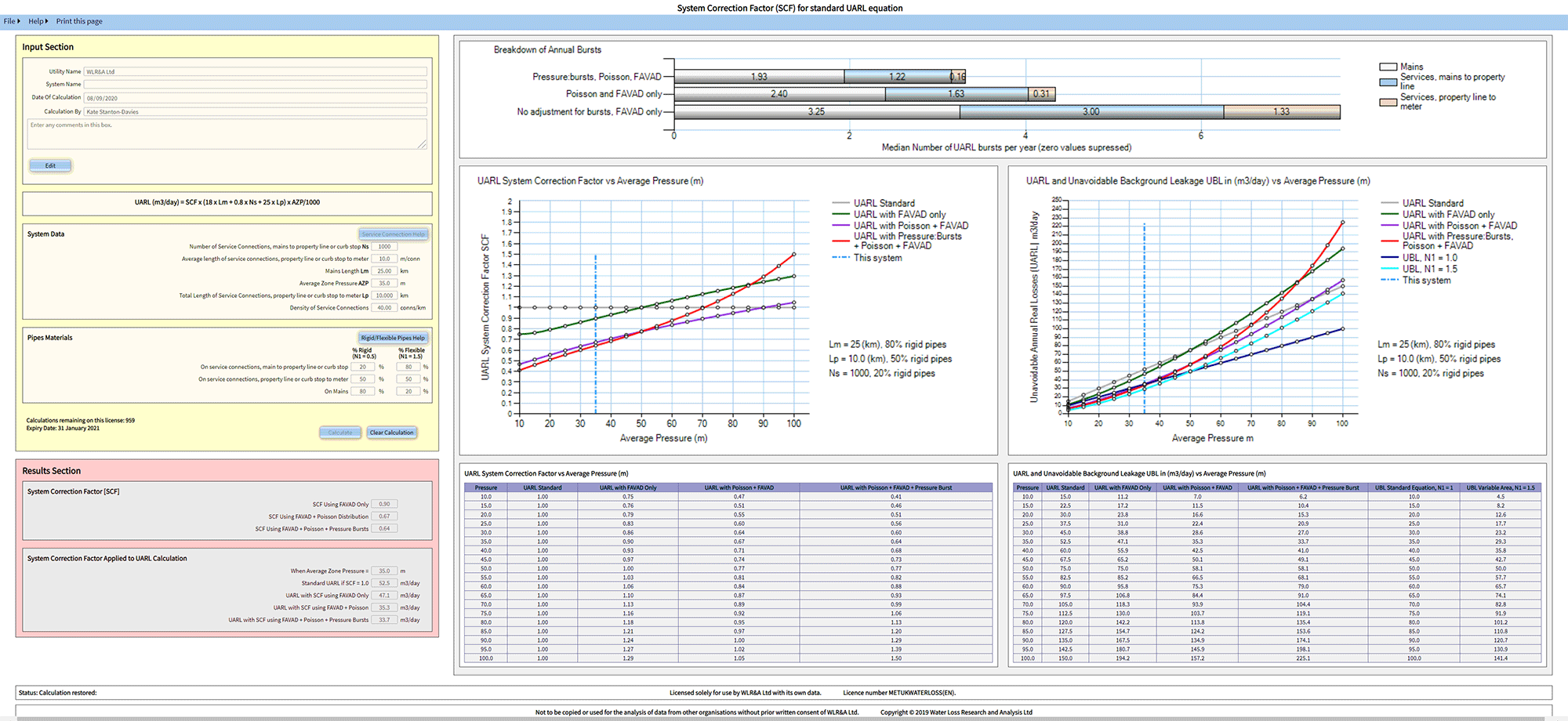Open the Help menu
This screenshot has width=1568, height=721.
(38, 21)
